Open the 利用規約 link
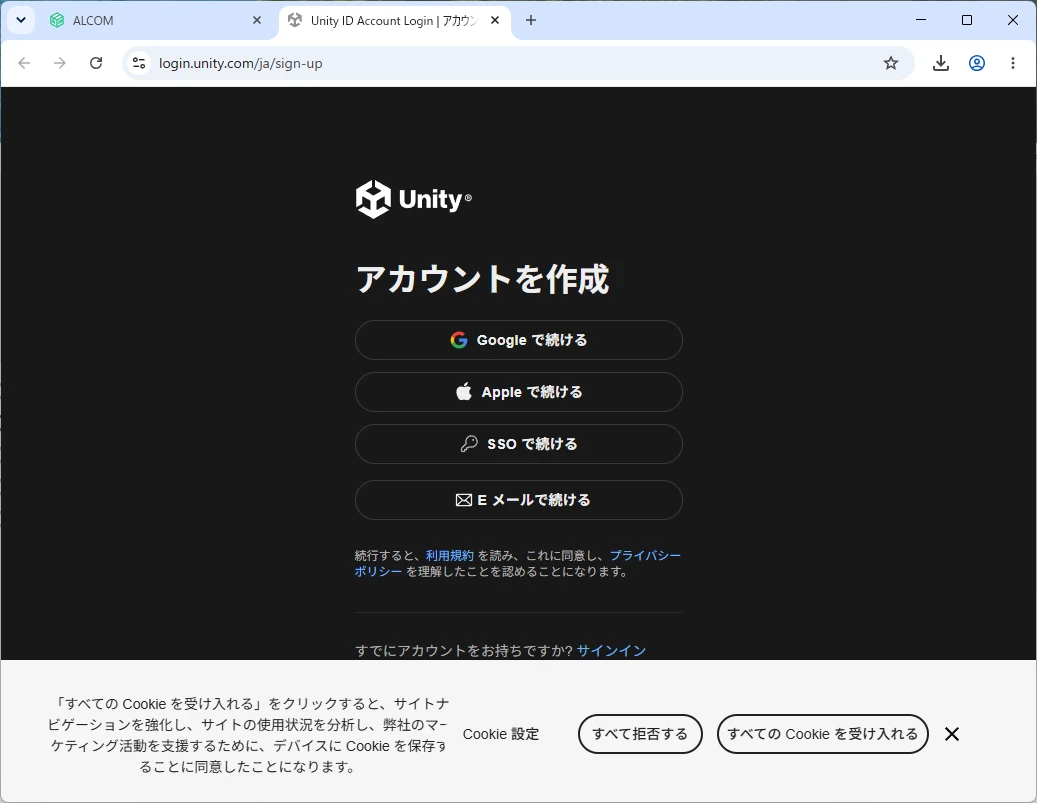Screen dimensions: 1037x803 pos(450,556)
